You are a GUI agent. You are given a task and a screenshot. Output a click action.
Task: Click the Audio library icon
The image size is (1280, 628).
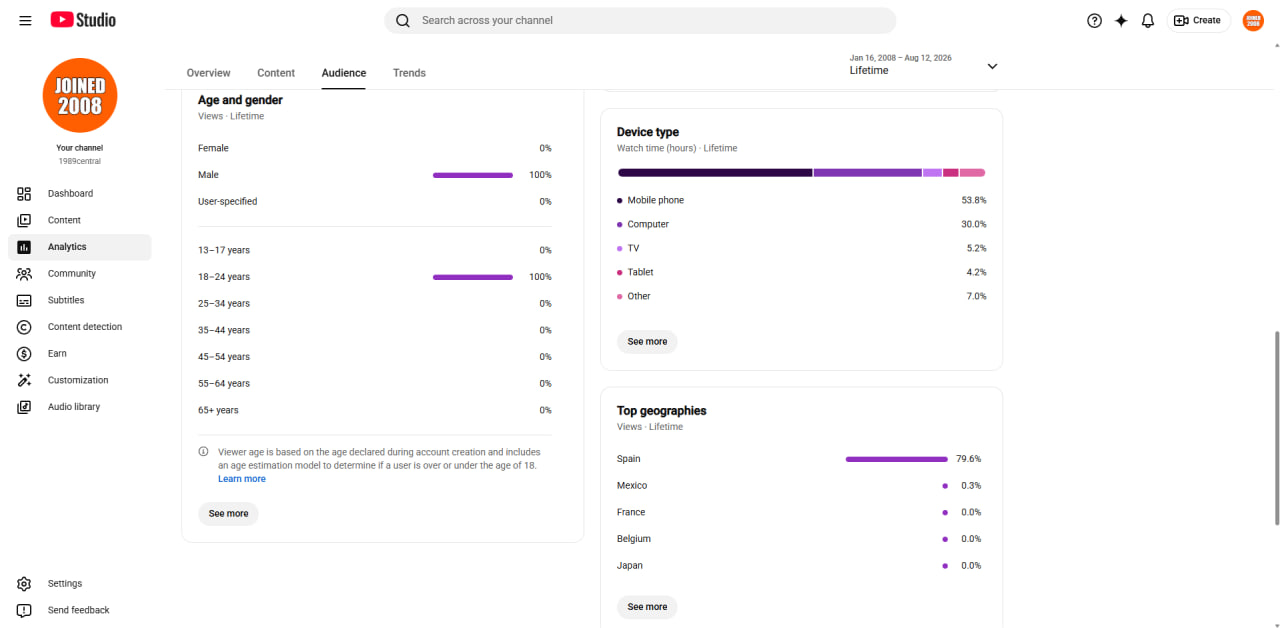click(24, 407)
